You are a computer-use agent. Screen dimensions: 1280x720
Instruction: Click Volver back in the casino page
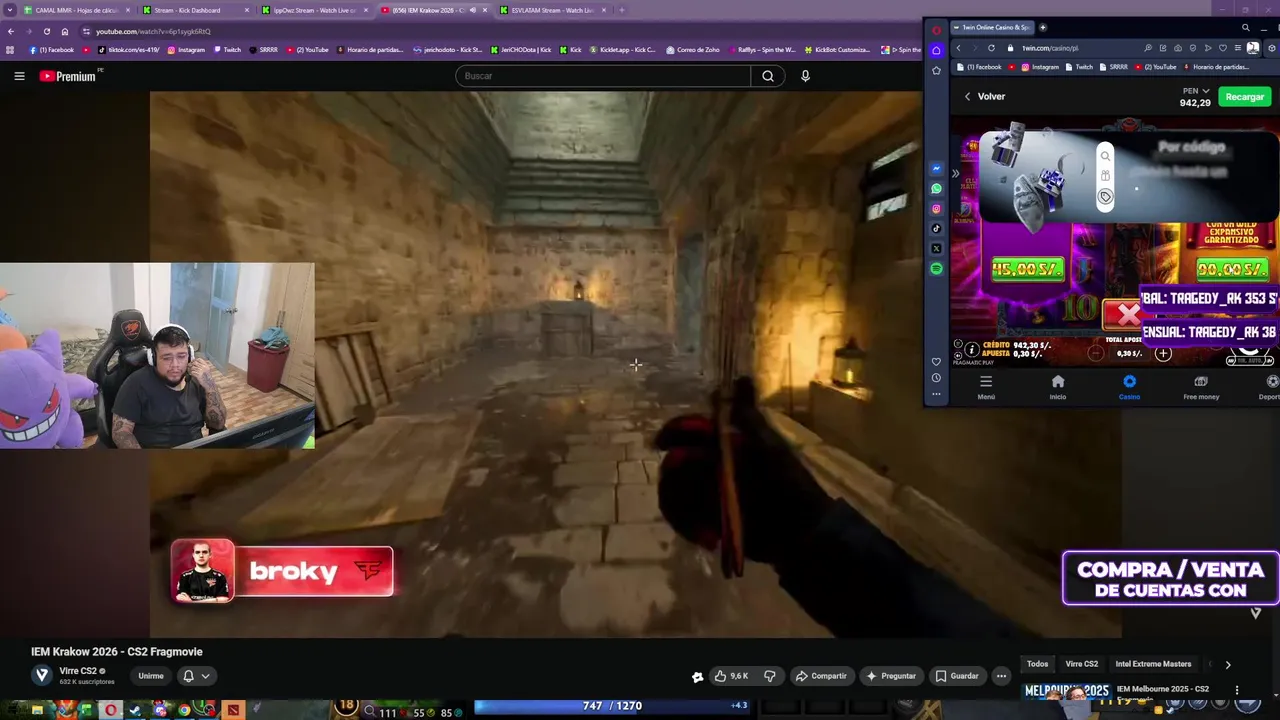(x=984, y=96)
